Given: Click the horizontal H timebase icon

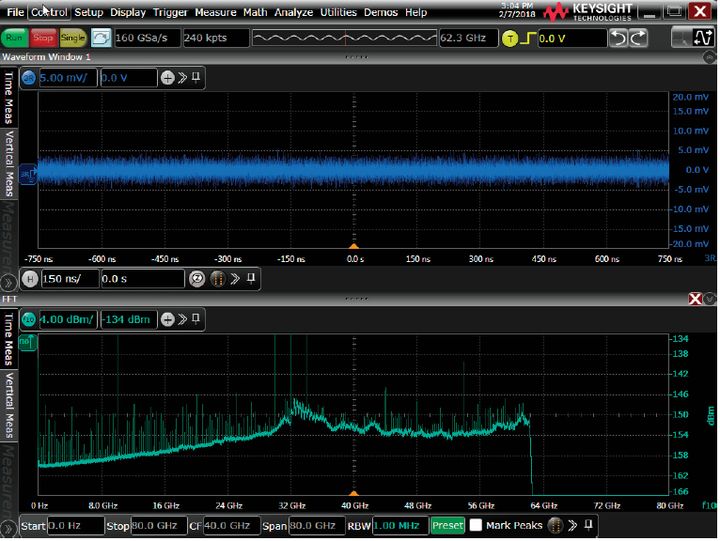Looking at the screenshot, I should pyautogui.click(x=29, y=279).
